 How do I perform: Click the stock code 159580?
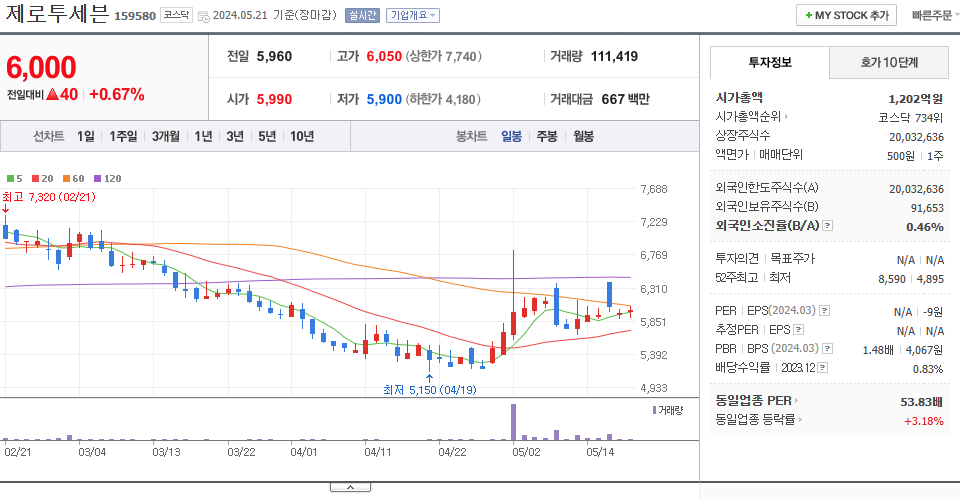click(135, 16)
